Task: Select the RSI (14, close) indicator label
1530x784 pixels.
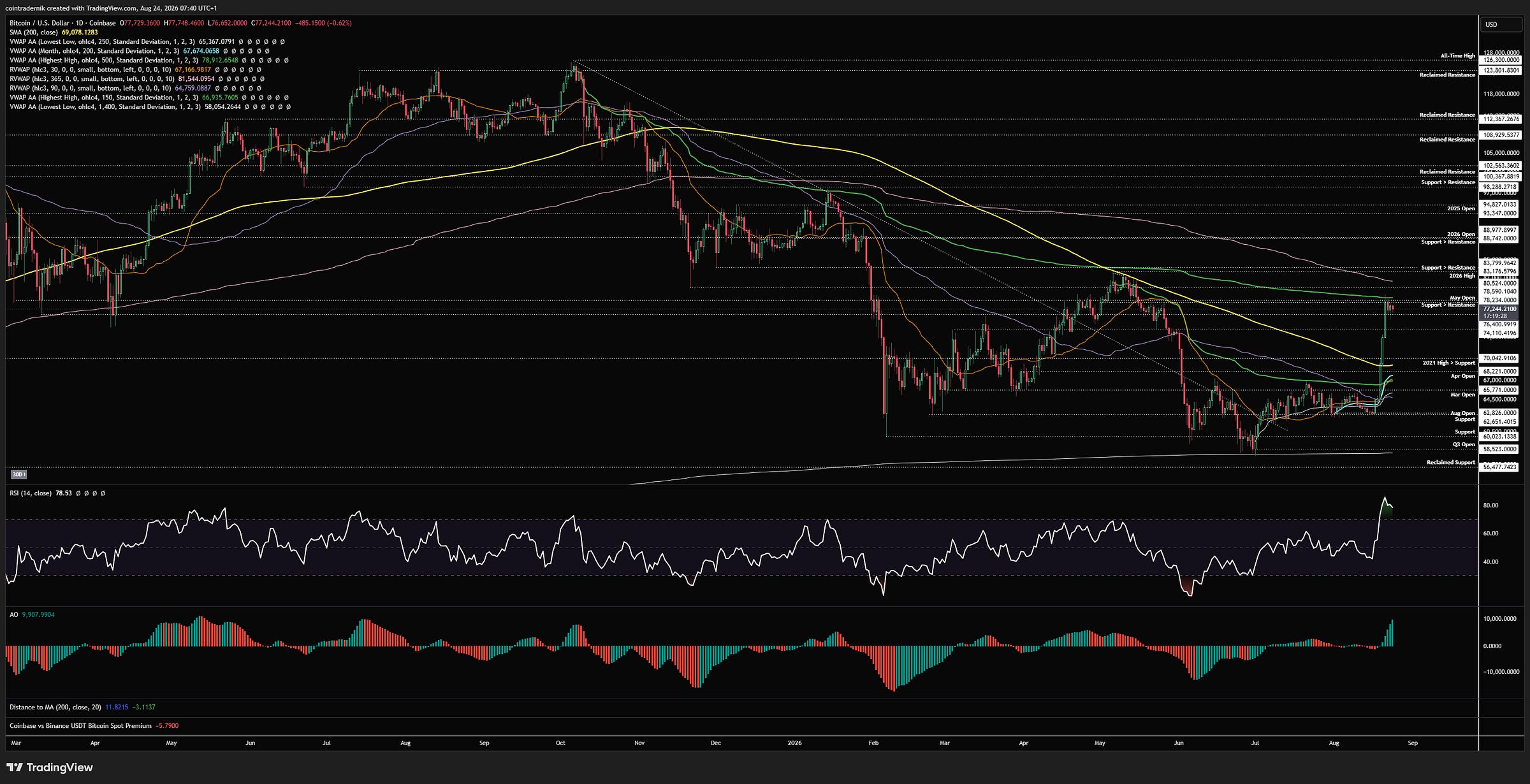Action: tap(31, 493)
